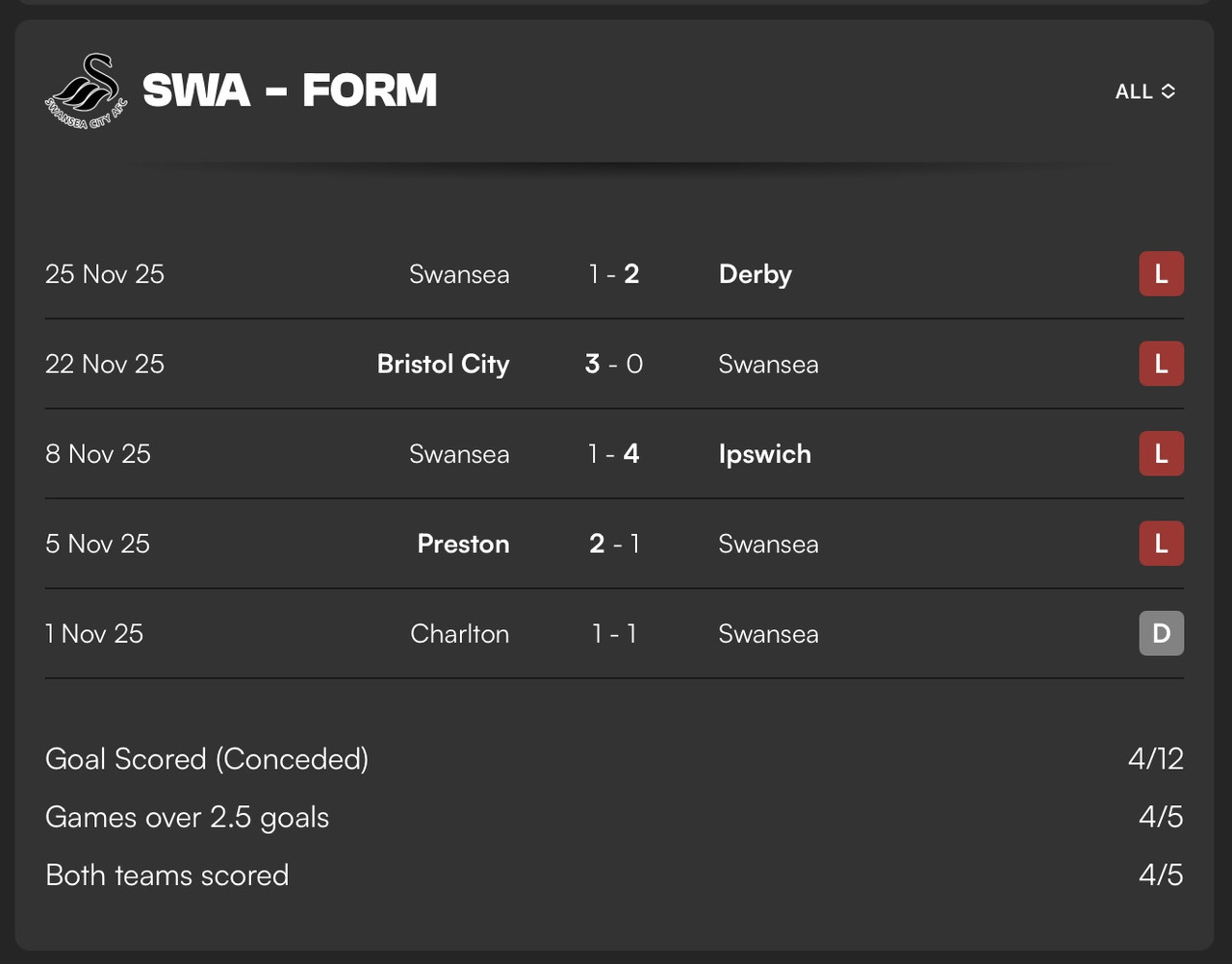
Task: Click the 1 Nov 25 match date
Action: (94, 633)
